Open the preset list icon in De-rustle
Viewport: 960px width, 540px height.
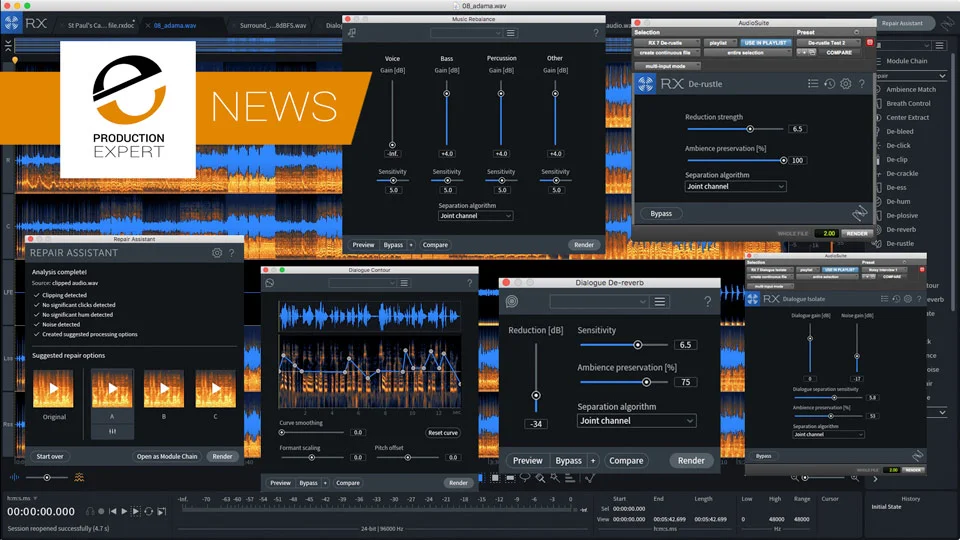pyautogui.click(x=813, y=84)
